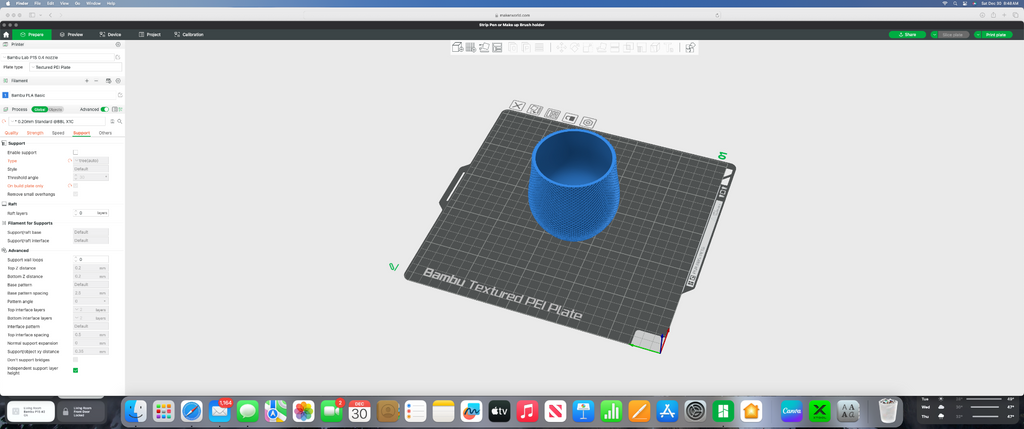Screen dimensions: 1024x429
Task: Go to the Home screen icon
Action: [6, 34]
